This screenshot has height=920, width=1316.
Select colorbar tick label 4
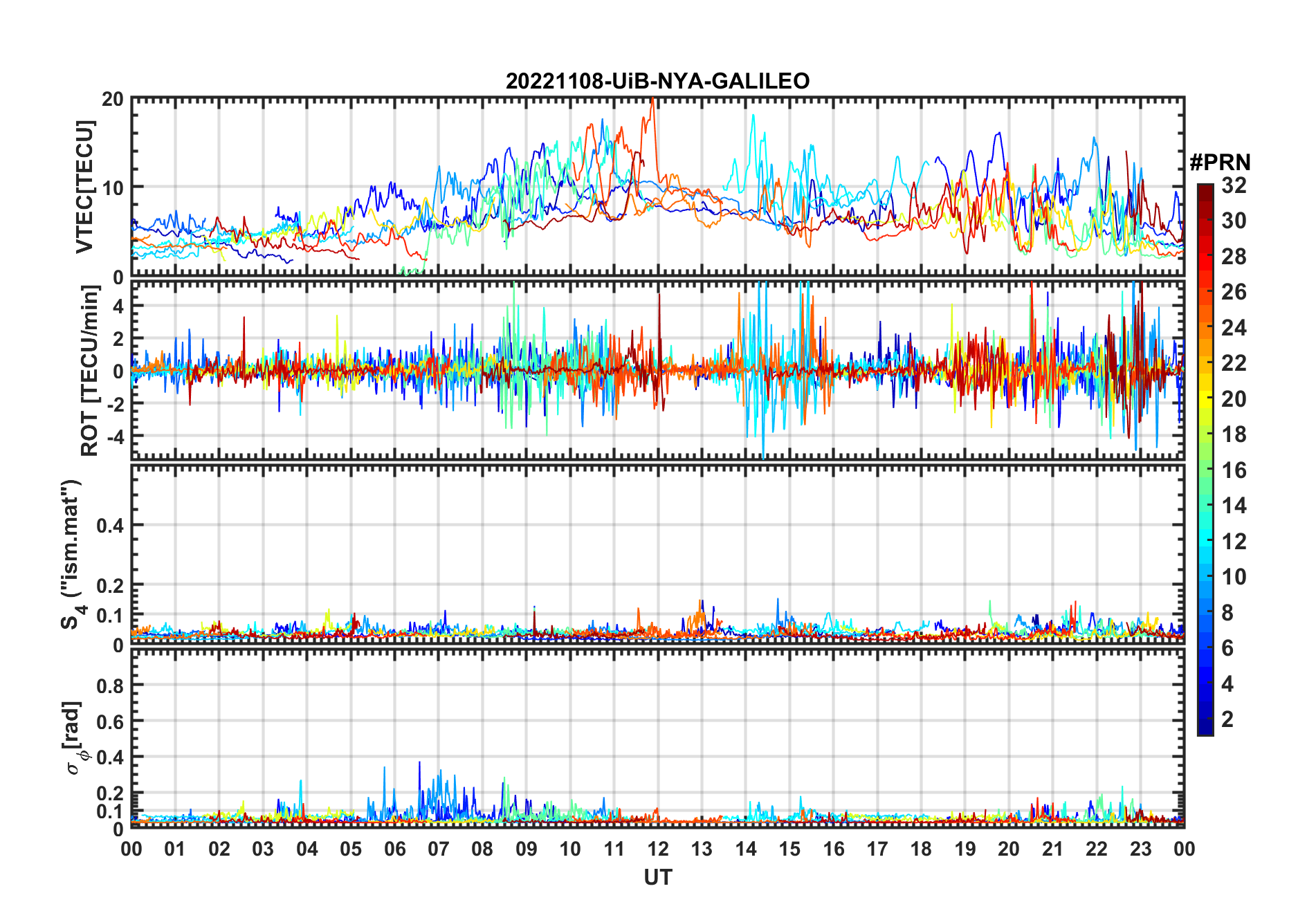[x=1227, y=684]
